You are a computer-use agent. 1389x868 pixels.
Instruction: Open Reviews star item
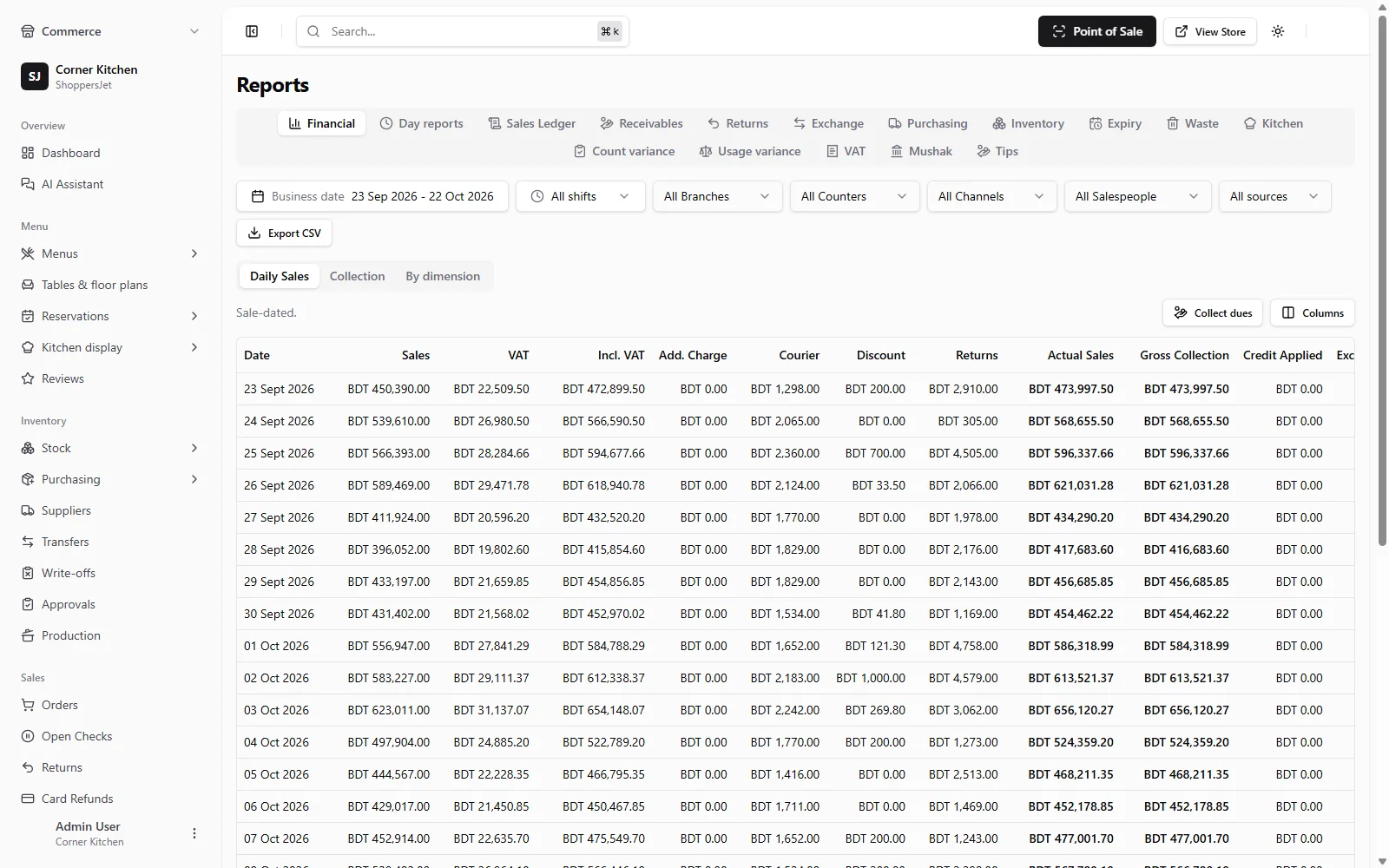(x=110, y=378)
